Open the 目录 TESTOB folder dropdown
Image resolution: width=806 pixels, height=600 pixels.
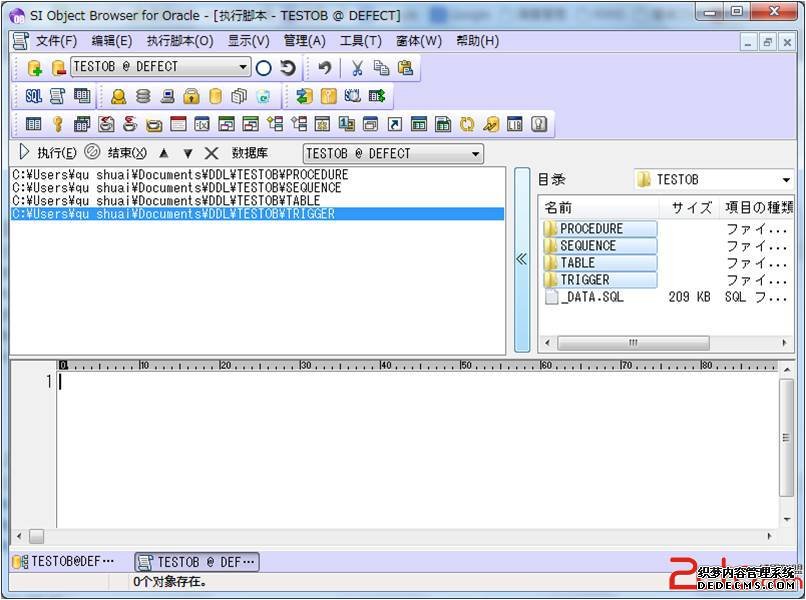pos(786,180)
